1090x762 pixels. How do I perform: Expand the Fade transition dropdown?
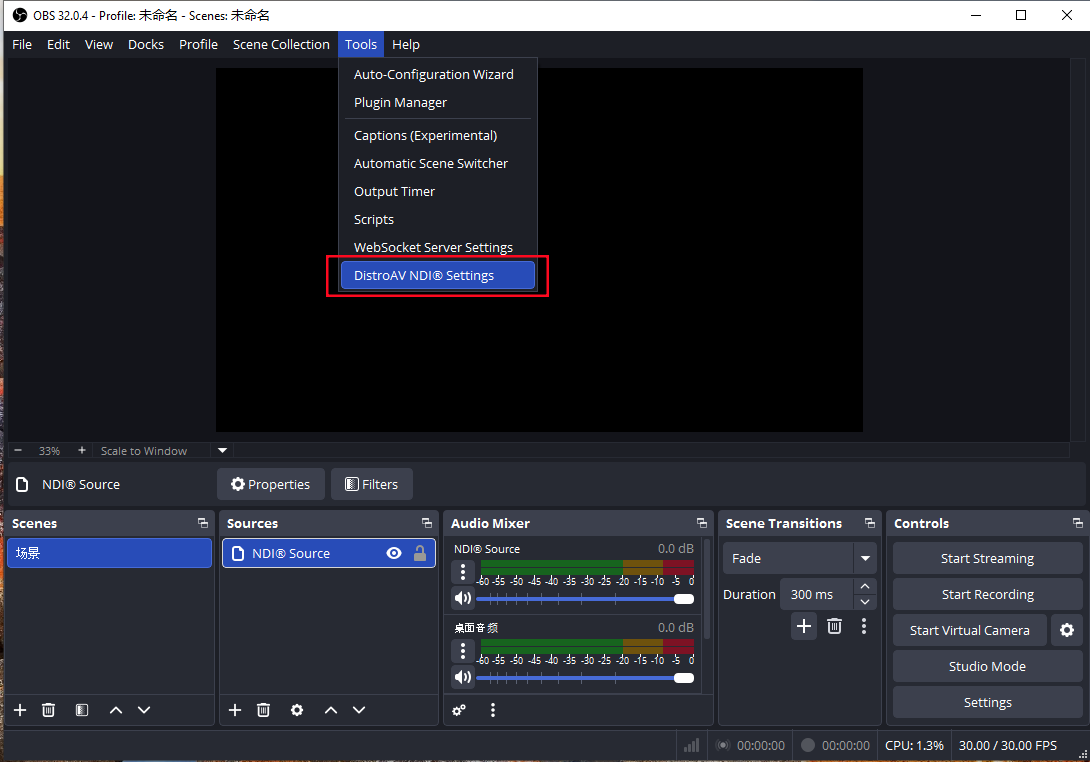pyautogui.click(x=865, y=558)
